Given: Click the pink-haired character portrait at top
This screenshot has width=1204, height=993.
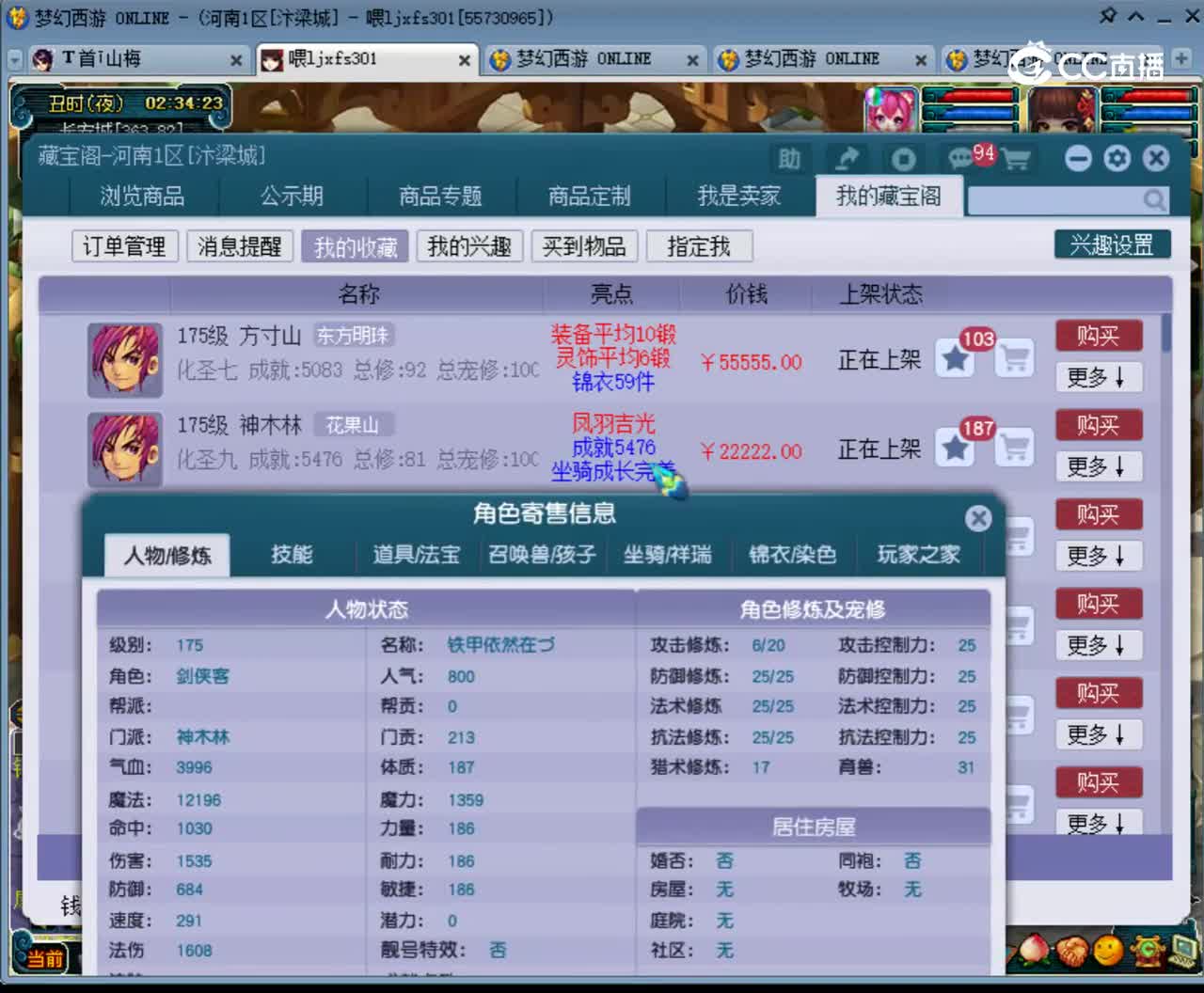Looking at the screenshot, I should tap(891, 110).
